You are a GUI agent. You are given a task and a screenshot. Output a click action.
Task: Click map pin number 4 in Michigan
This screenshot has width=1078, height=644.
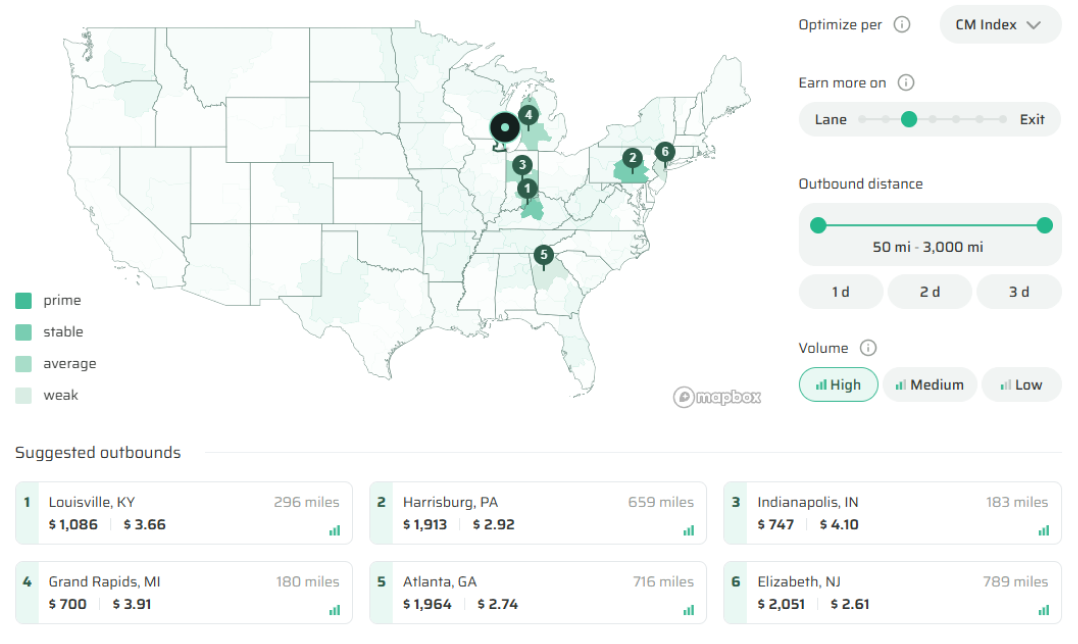[x=528, y=116]
